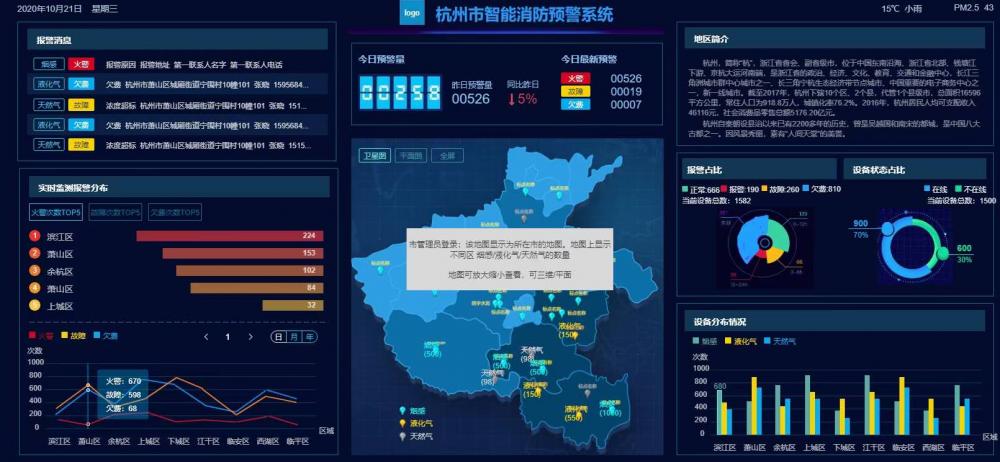This screenshot has width=1000, height=462.
Task: Click the rank 1 badge for 滨江区
Action: 36,236
